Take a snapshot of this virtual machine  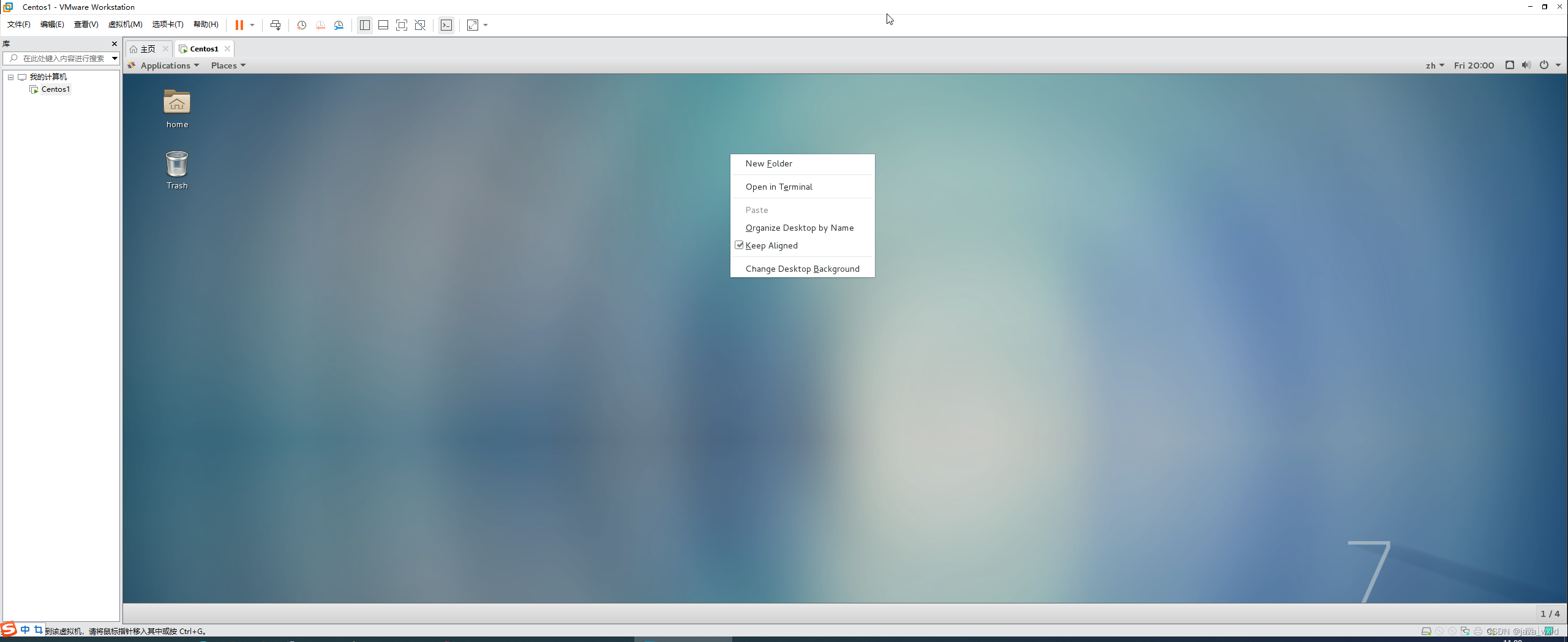point(301,25)
